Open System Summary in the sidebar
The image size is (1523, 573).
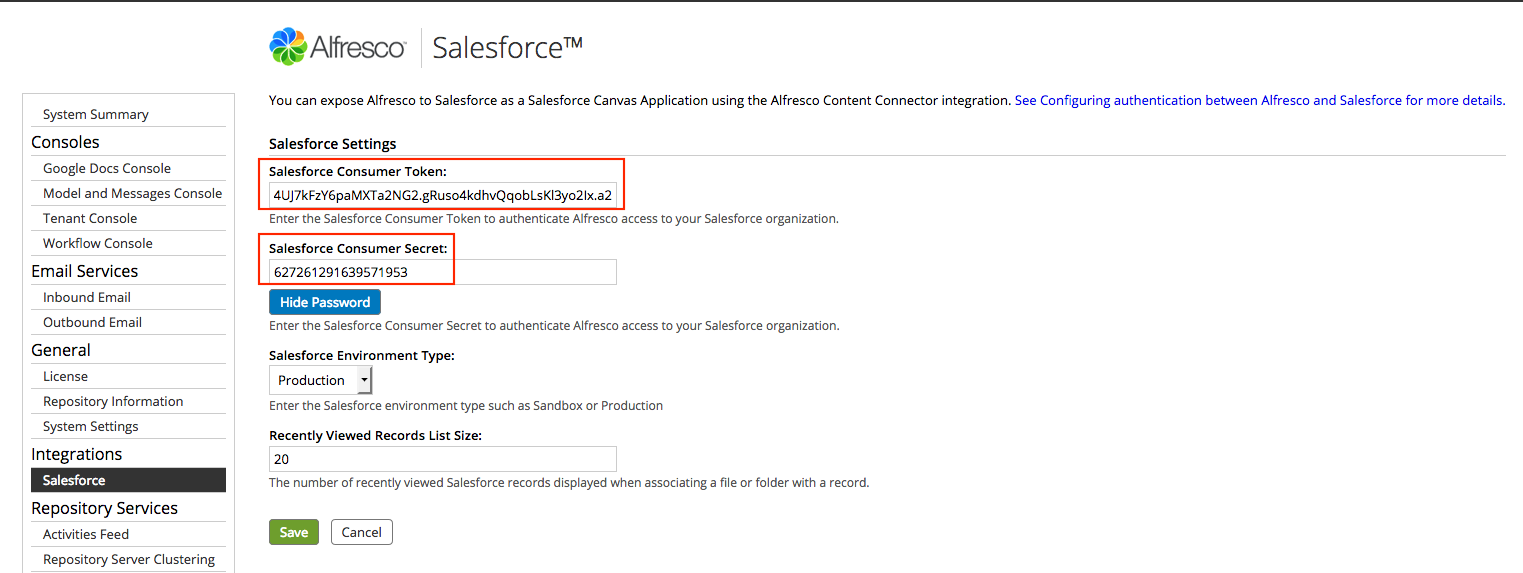tap(96, 114)
